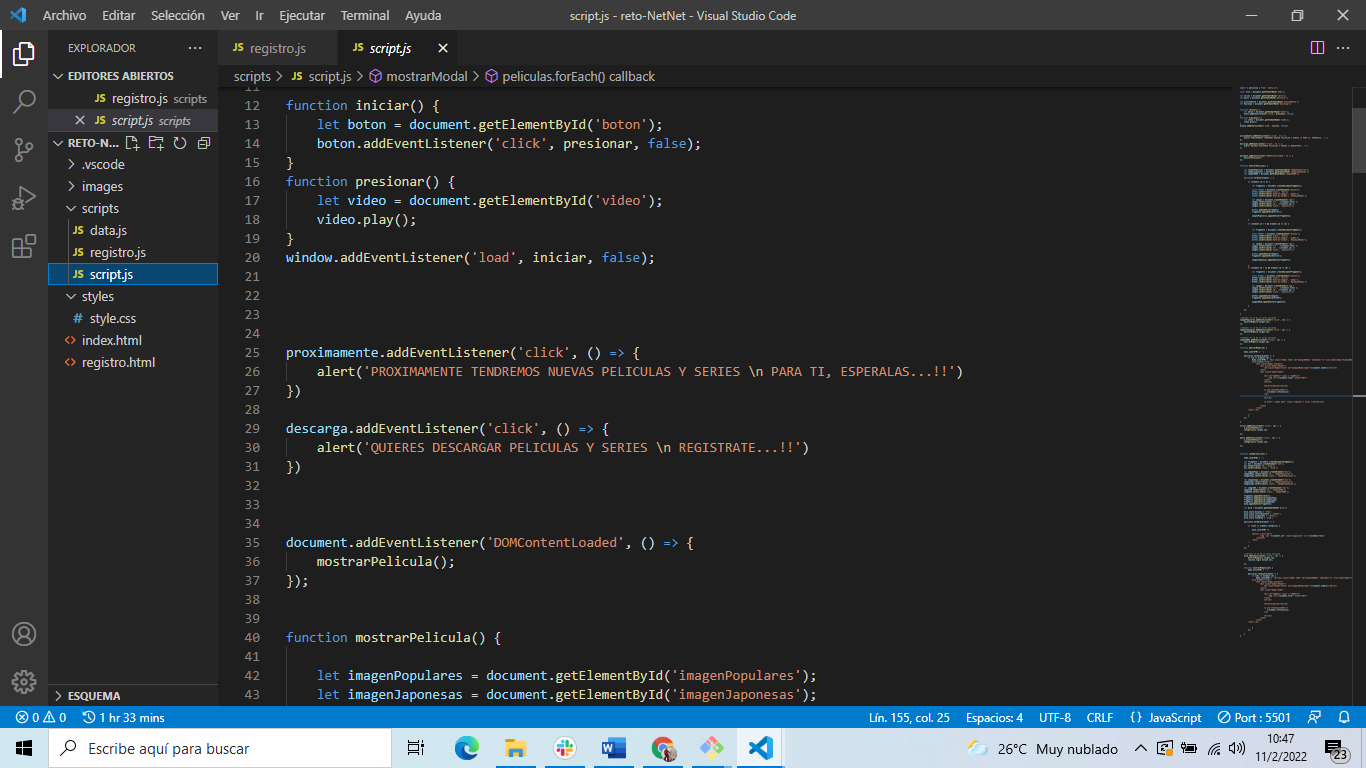Open the feedback icon in status bar

[x=1315, y=718]
